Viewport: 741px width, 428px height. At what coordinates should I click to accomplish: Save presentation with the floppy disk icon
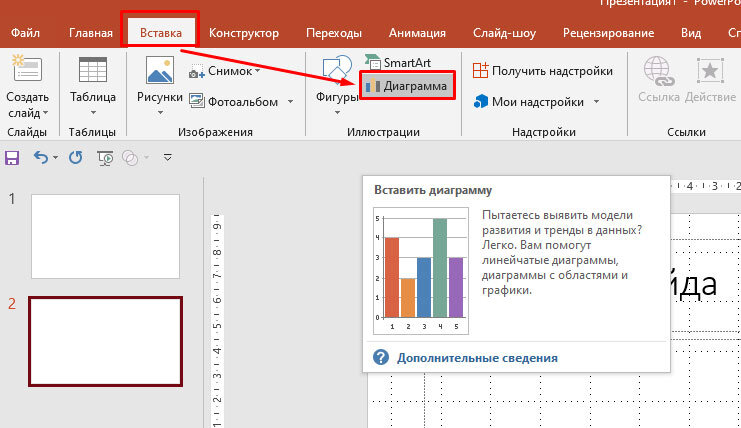tap(12, 158)
